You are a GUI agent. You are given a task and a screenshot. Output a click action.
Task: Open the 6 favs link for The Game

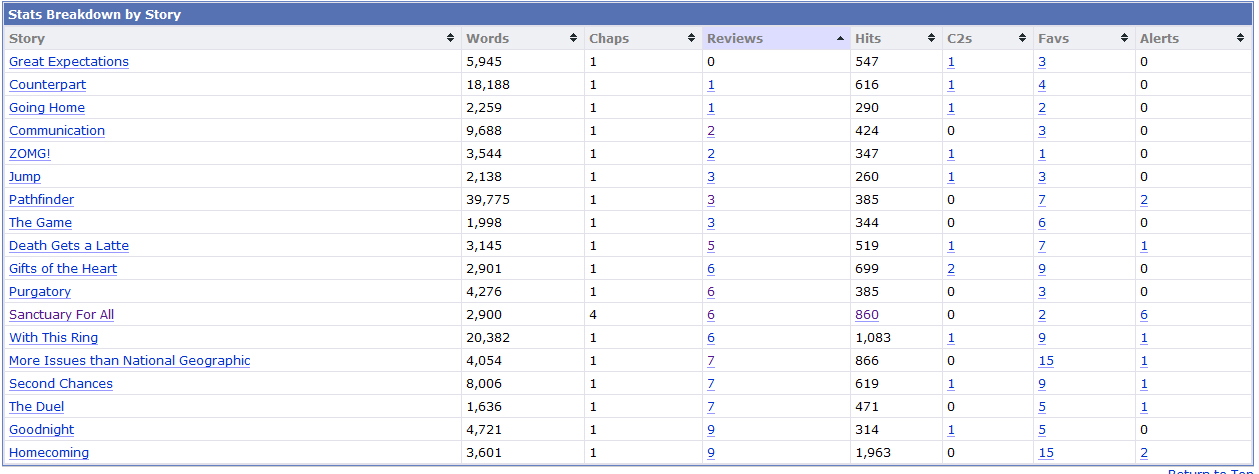(1042, 223)
